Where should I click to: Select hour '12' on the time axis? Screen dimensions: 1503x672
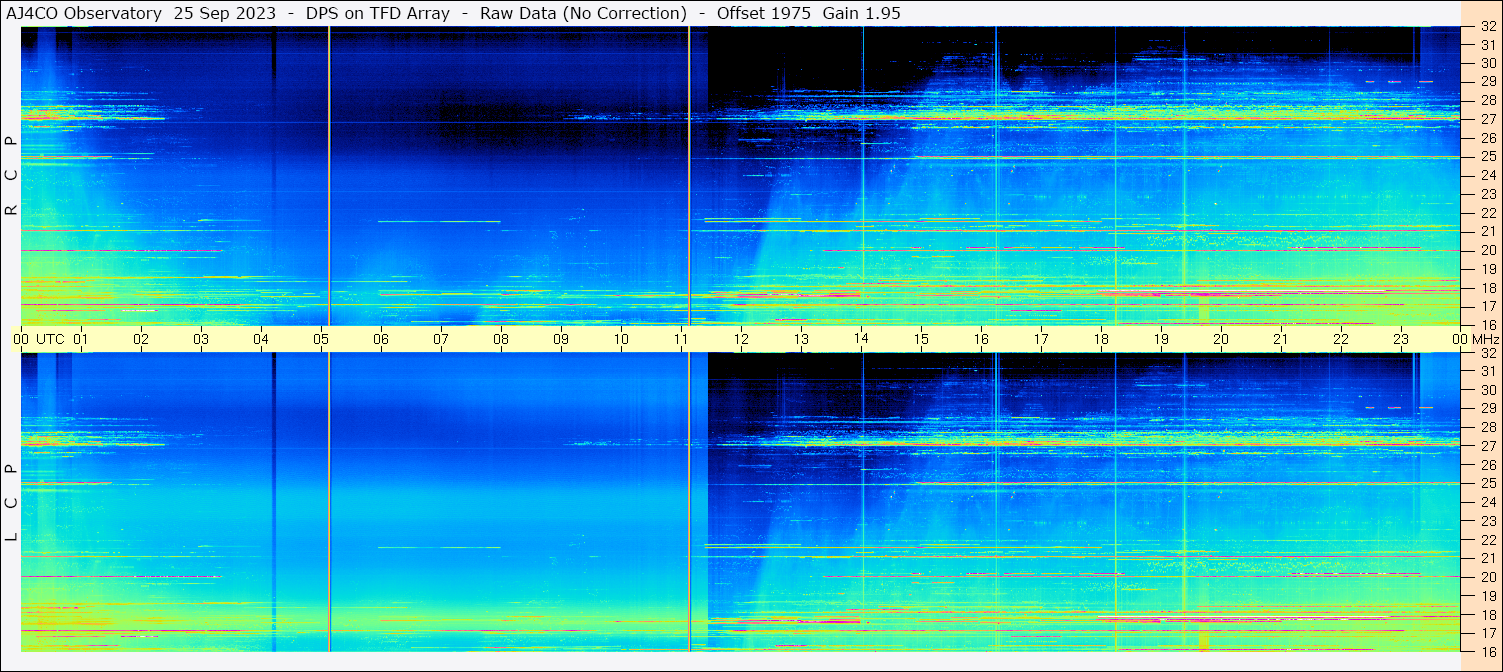(x=741, y=339)
